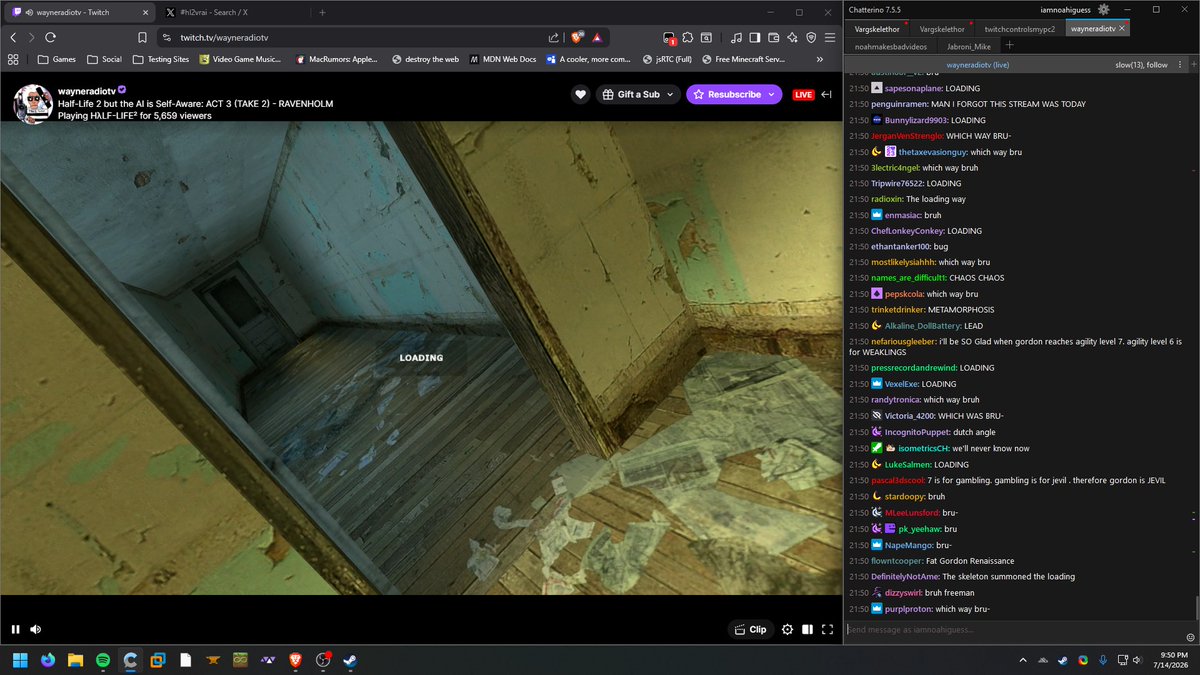The image size is (1200, 675).
Task: Pause the Twitch stream playback
Action: 15,629
